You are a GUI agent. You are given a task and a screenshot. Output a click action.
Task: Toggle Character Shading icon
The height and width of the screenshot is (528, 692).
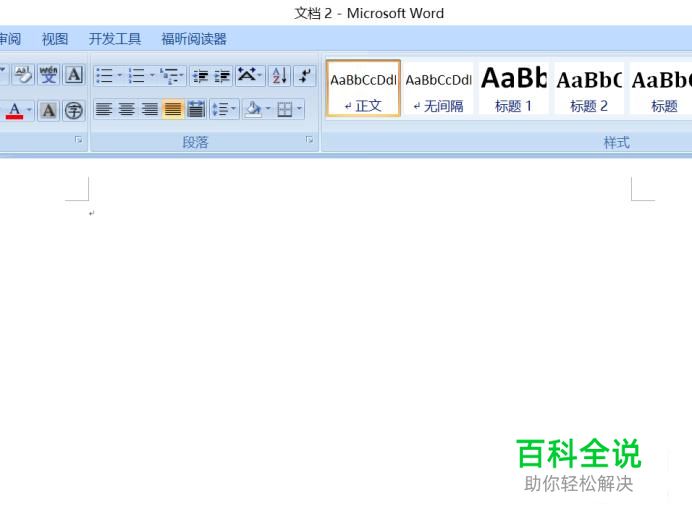(49, 110)
